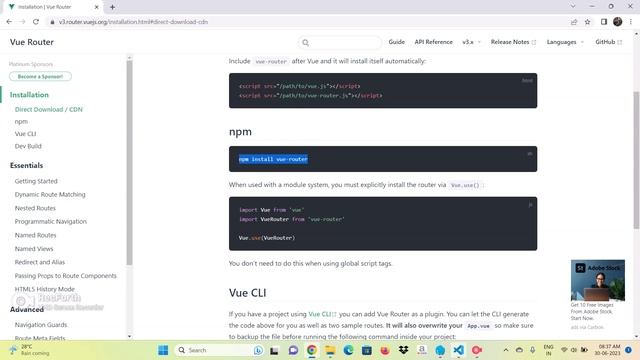Click the npm section heading
The image size is (640, 360).
pyautogui.click(x=240, y=132)
